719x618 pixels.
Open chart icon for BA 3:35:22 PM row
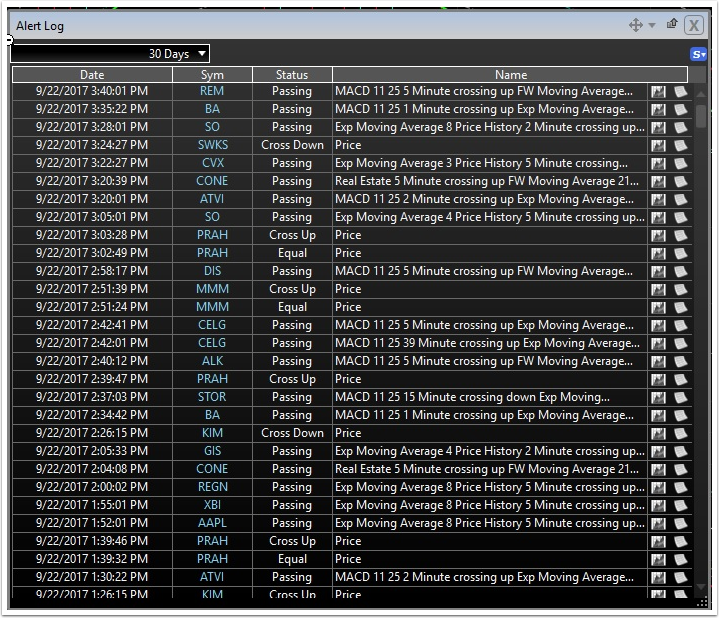(x=658, y=109)
